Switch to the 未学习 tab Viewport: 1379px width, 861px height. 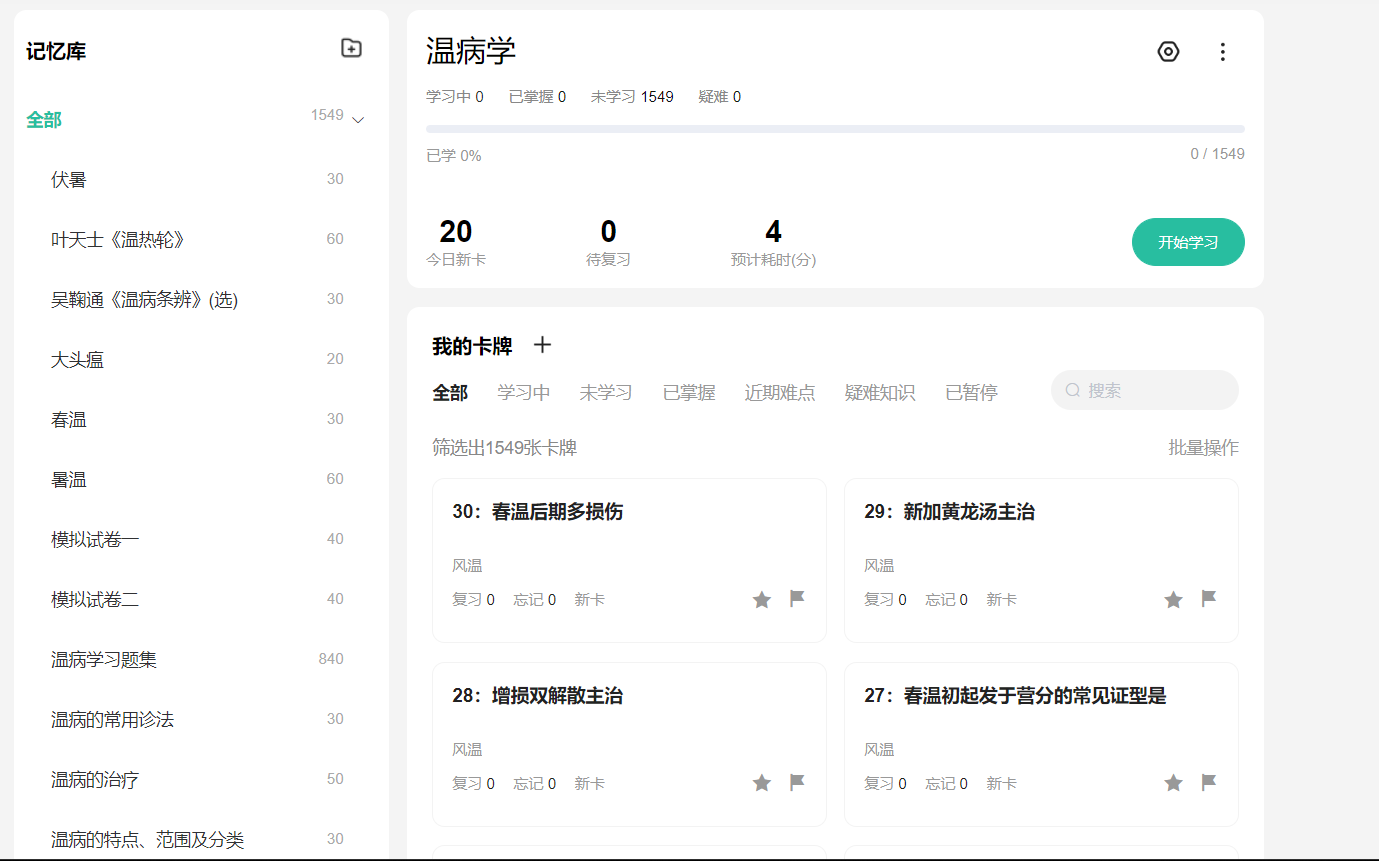click(606, 393)
